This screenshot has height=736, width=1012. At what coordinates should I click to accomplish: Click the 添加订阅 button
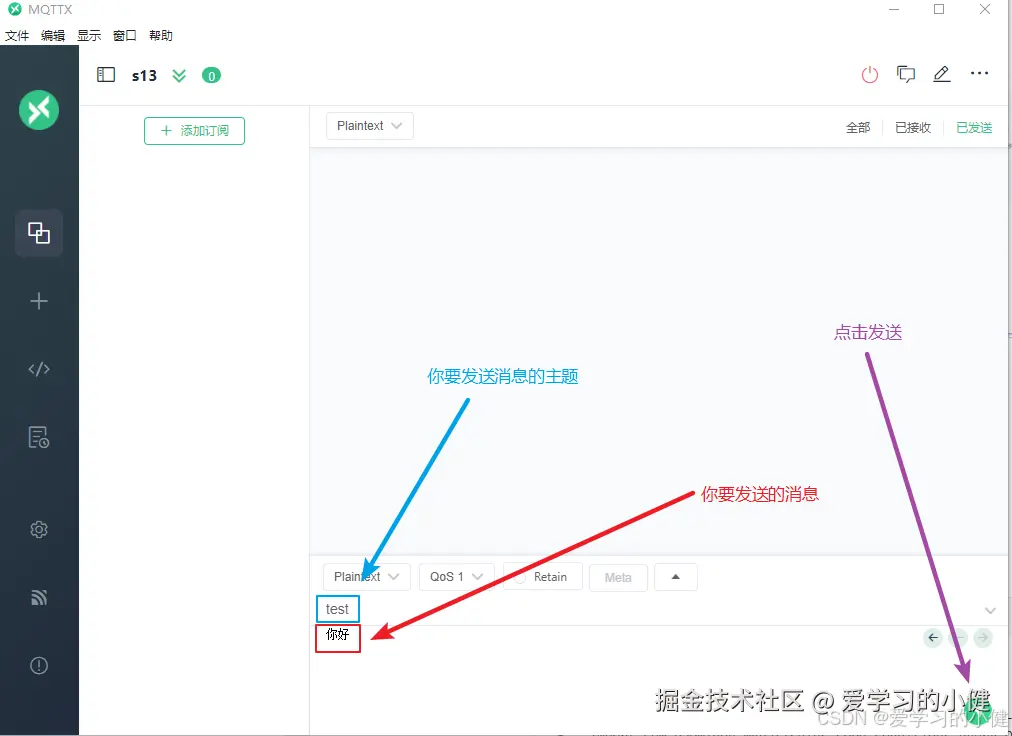coord(194,130)
